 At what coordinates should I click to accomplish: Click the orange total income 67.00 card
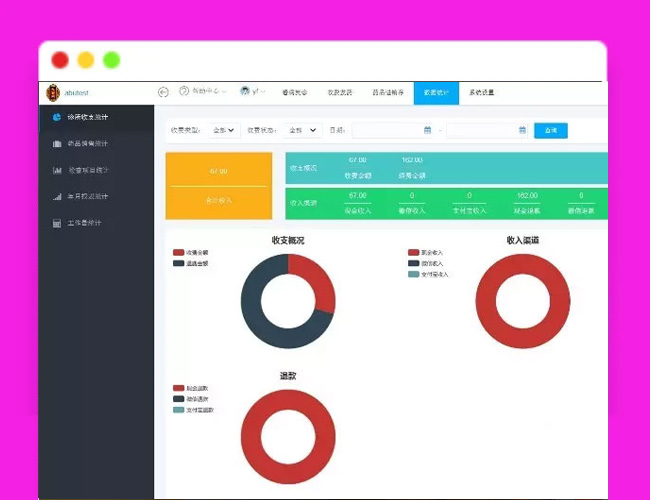219,186
